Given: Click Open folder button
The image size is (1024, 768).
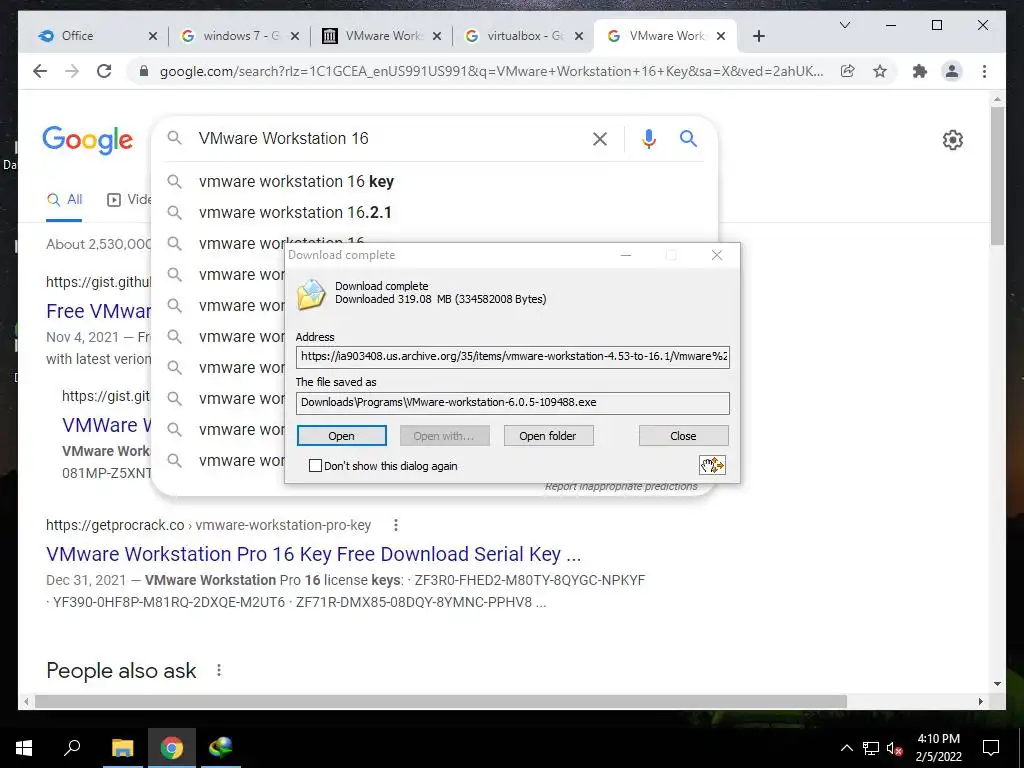Looking at the screenshot, I should pos(549,436).
